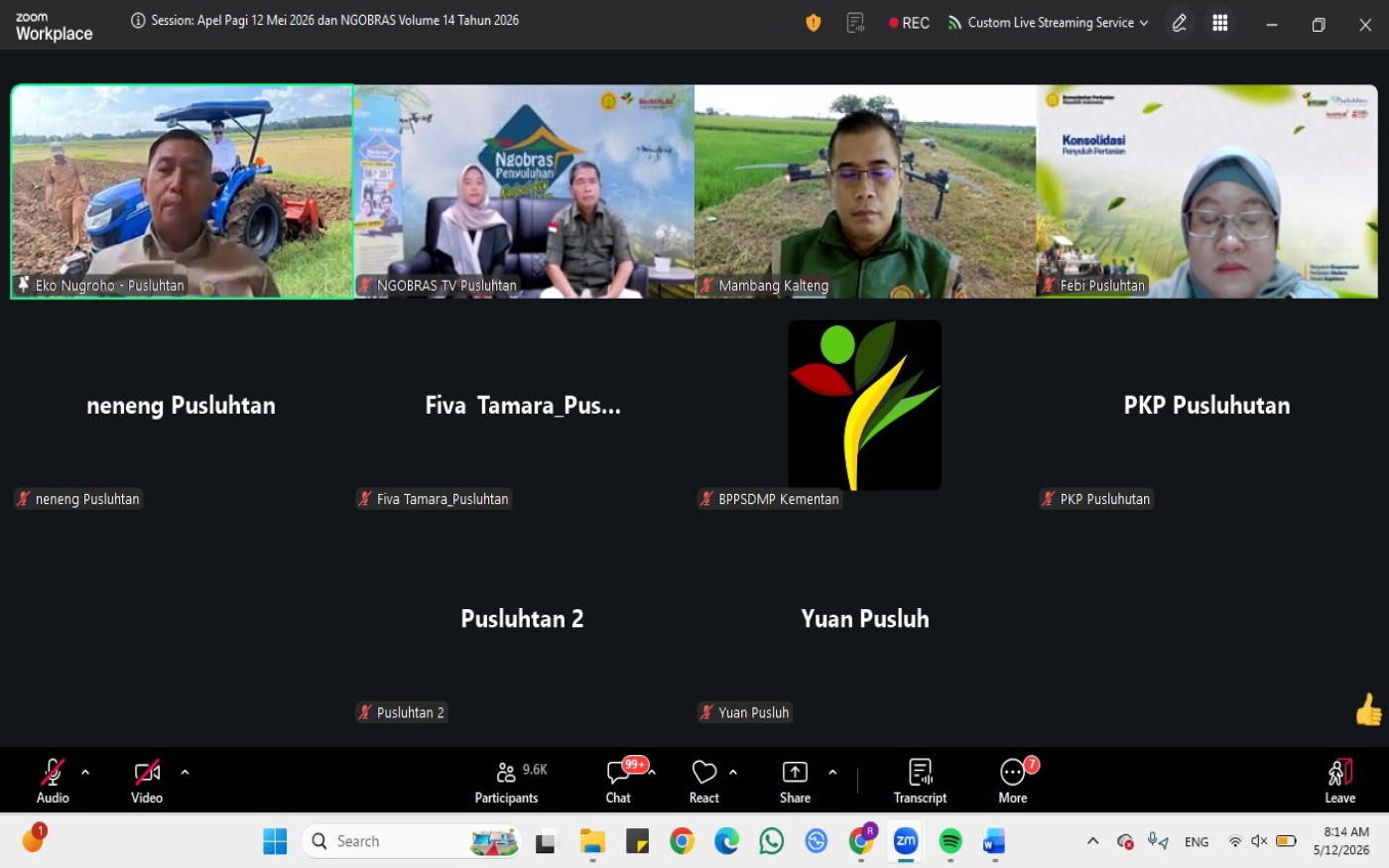
Task: Click the REC recording indicator
Action: (x=909, y=23)
